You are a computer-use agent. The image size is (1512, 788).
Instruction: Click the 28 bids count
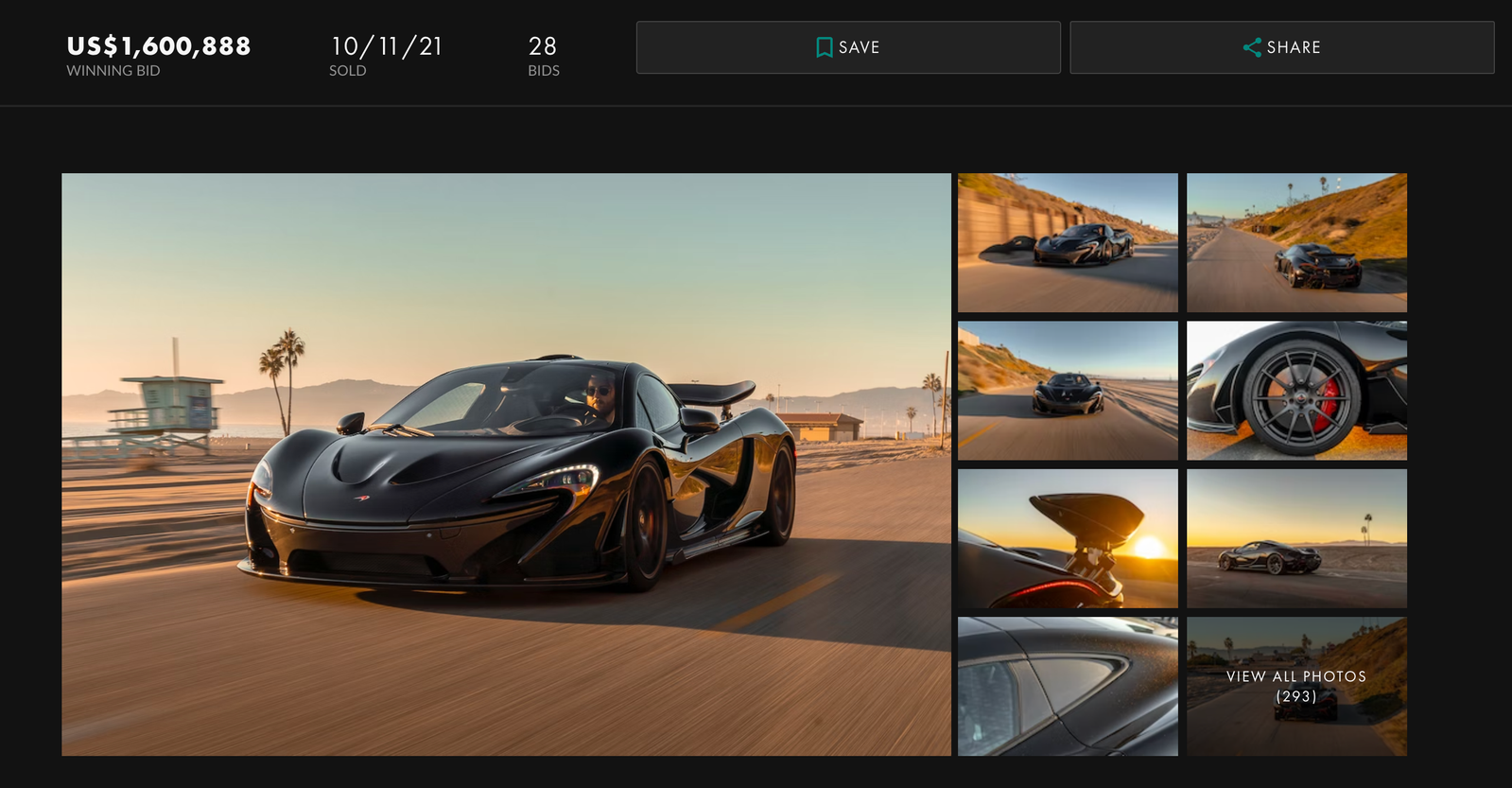(x=543, y=45)
